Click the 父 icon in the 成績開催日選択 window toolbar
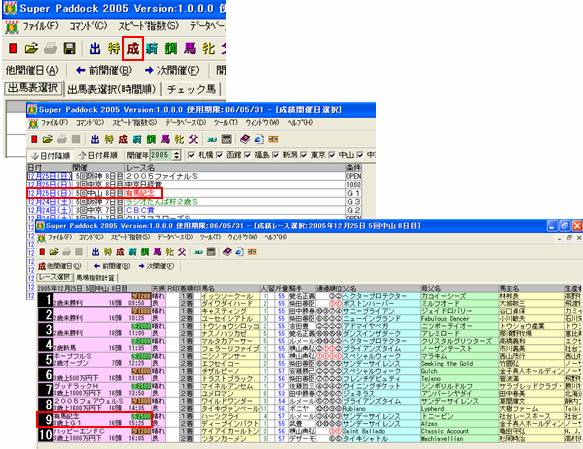The width and height of the screenshot is (583, 449). pyautogui.click(x=193, y=139)
